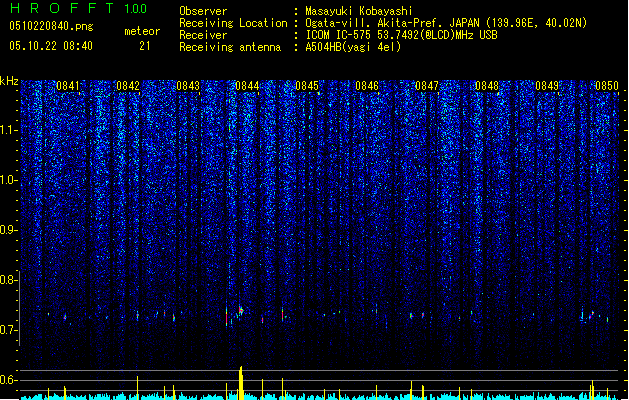Screen dimensions: 629x400
Task: Click the 0.8 frequency axis label
Action: pyautogui.click(x=9, y=280)
